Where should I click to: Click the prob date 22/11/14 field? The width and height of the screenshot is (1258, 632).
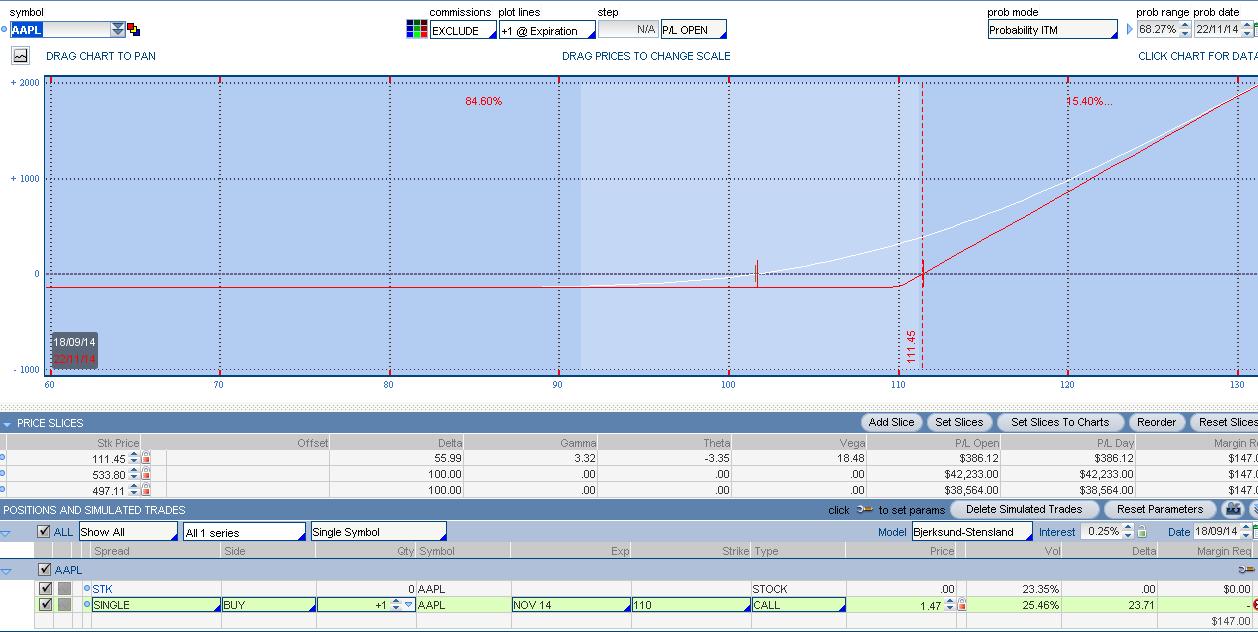click(x=1217, y=30)
